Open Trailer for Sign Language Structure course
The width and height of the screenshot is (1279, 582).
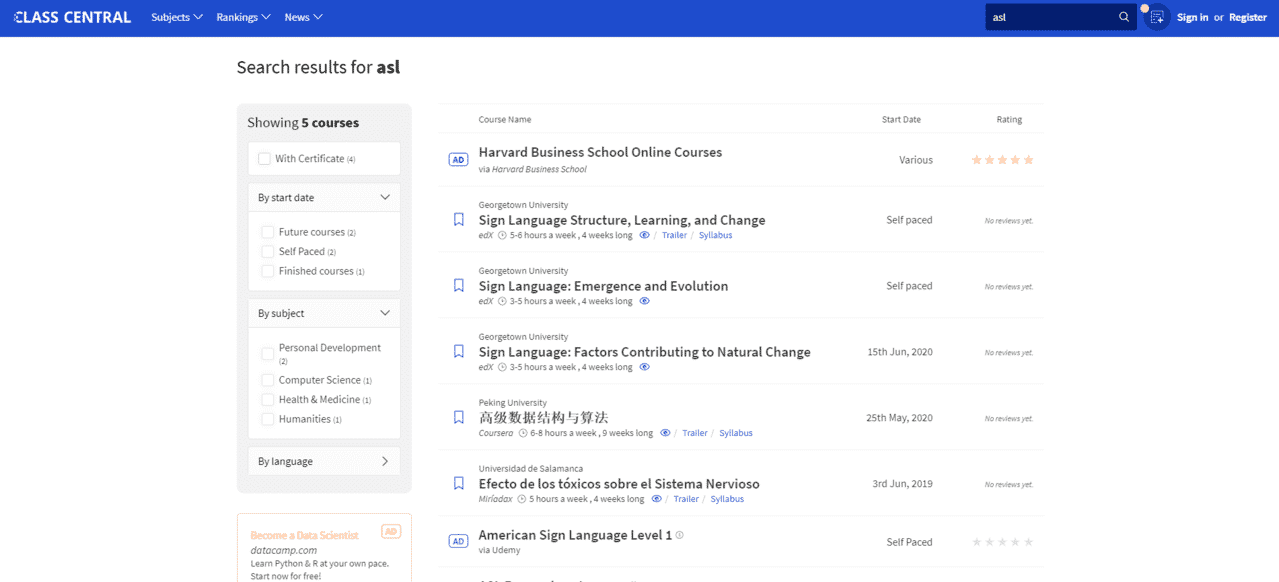(674, 235)
